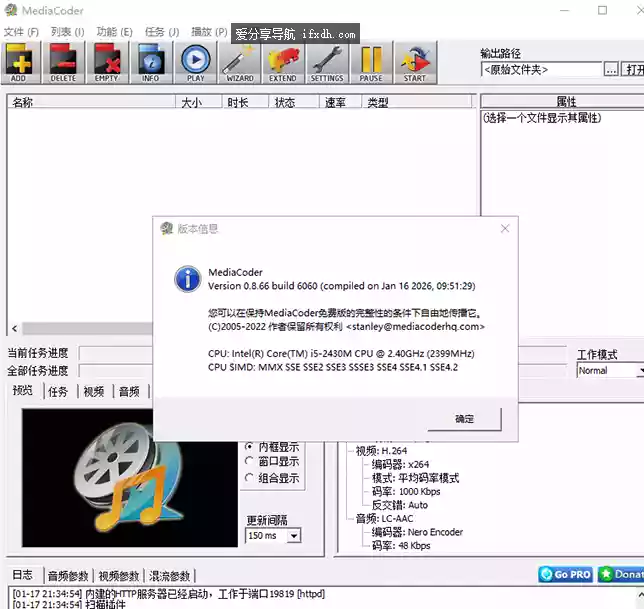Select the 编码器: Nero Encoder tree item

point(417,532)
